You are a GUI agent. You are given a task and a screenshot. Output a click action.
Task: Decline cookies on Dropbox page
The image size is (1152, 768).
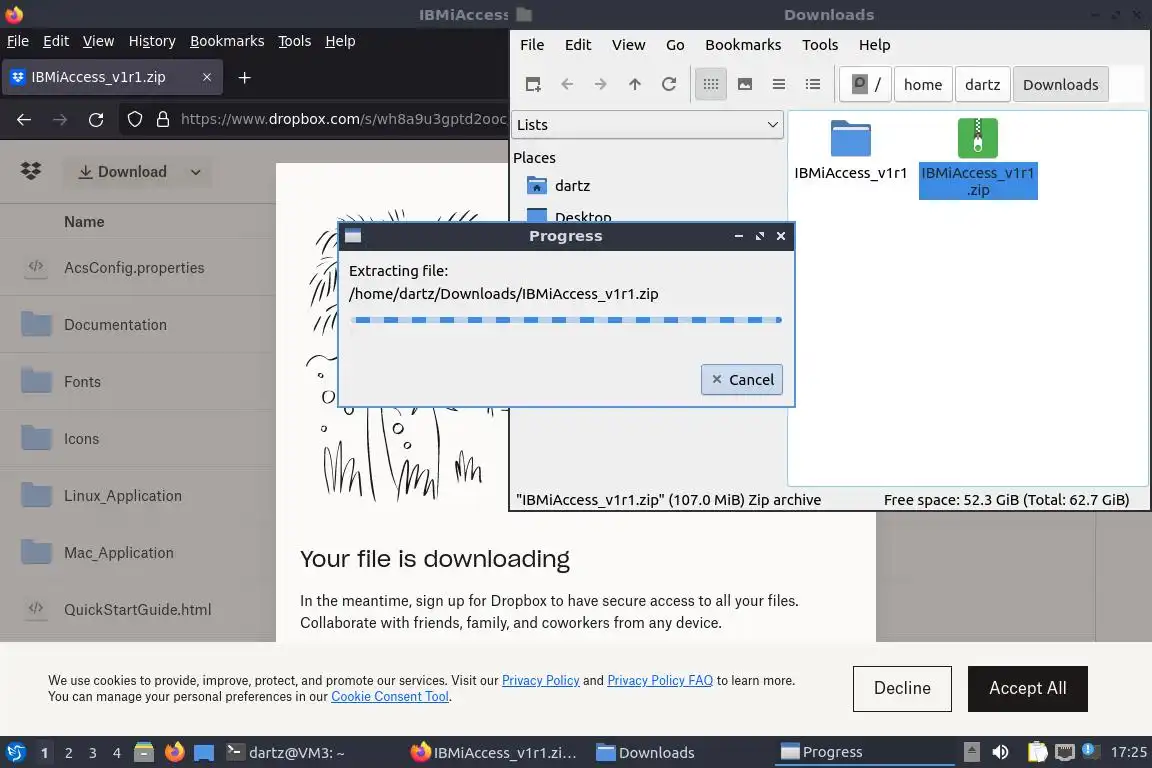(x=902, y=689)
